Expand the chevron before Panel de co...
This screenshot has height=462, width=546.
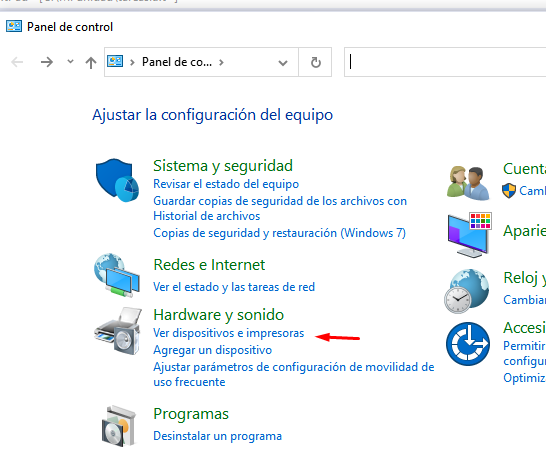point(132,62)
